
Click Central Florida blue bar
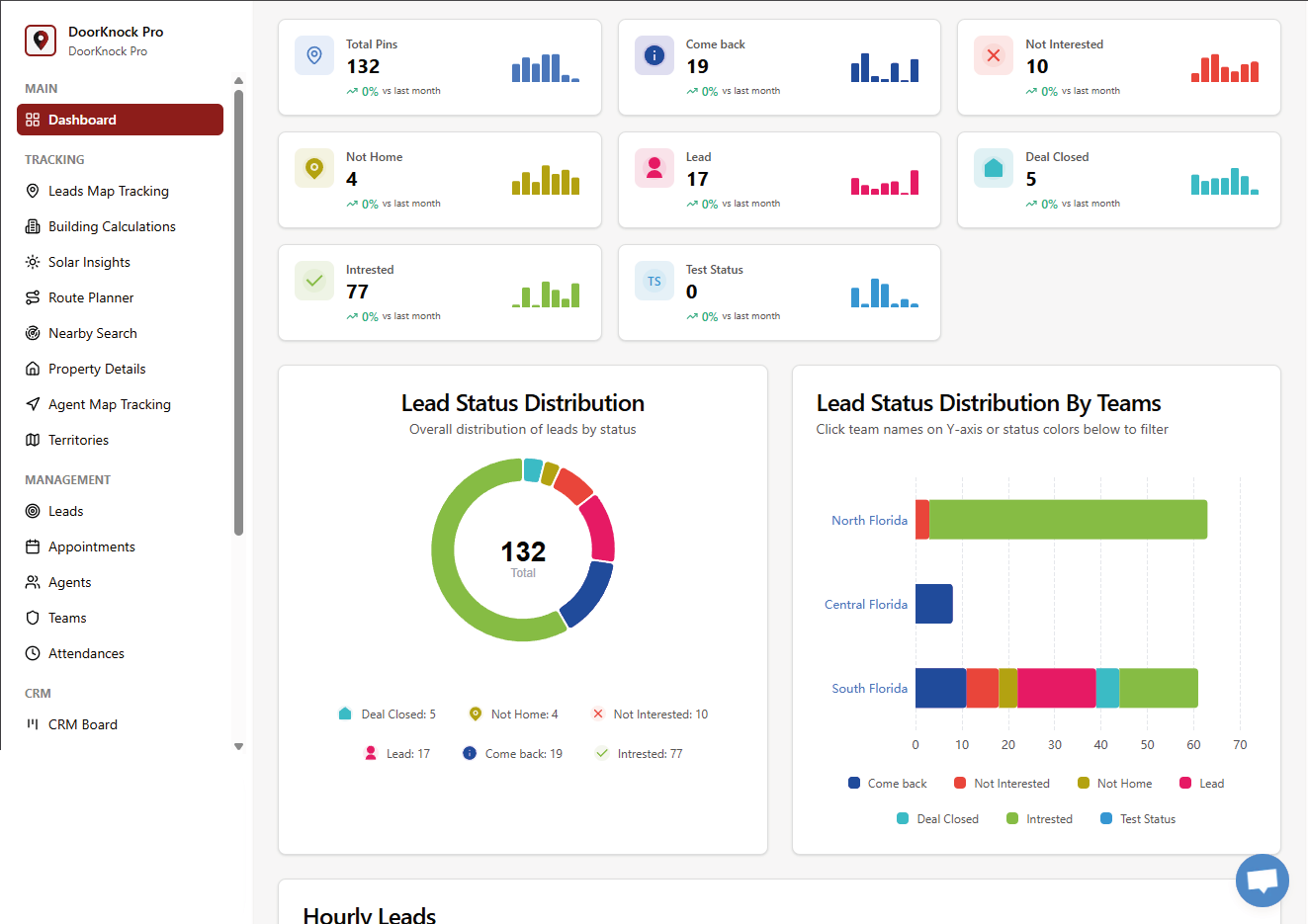(x=934, y=604)
